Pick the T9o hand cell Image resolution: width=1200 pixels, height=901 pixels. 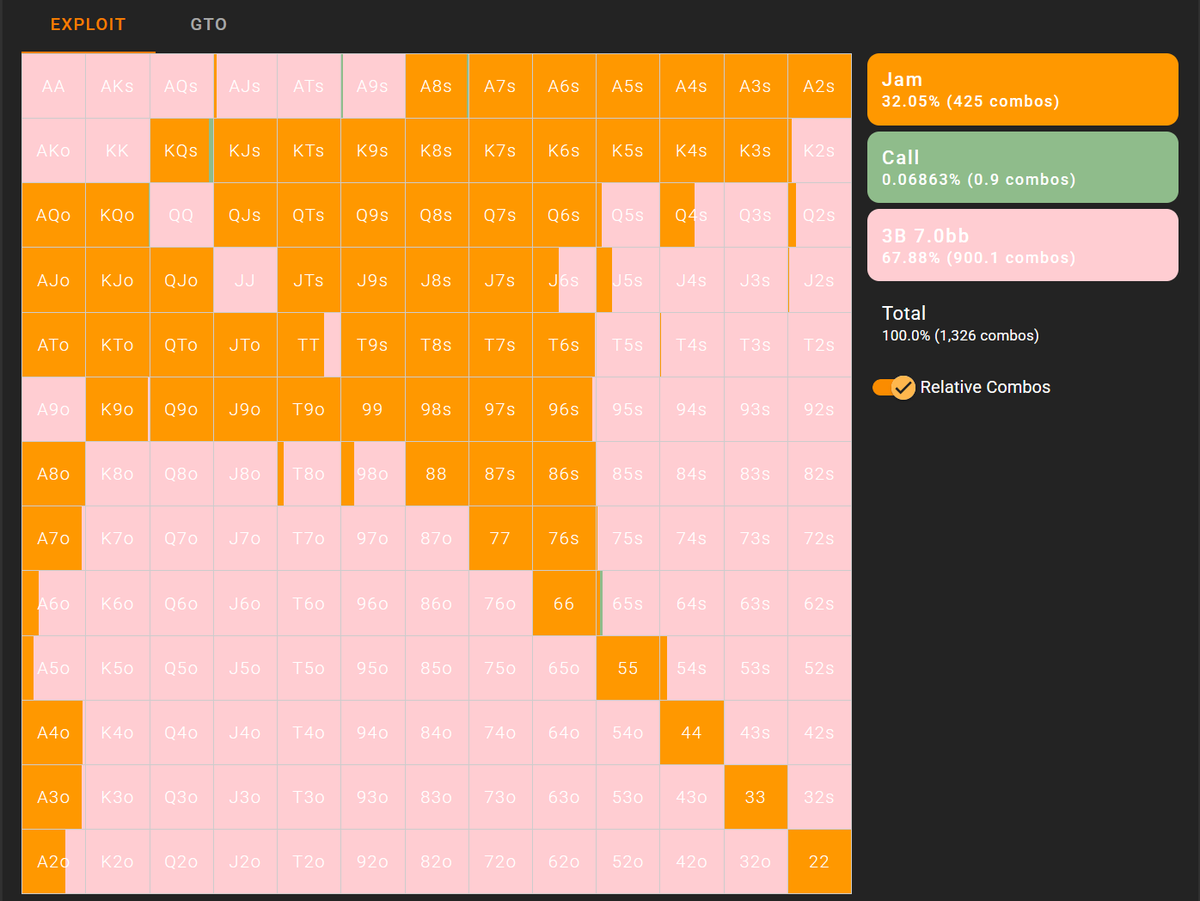[x=309, y=409]
